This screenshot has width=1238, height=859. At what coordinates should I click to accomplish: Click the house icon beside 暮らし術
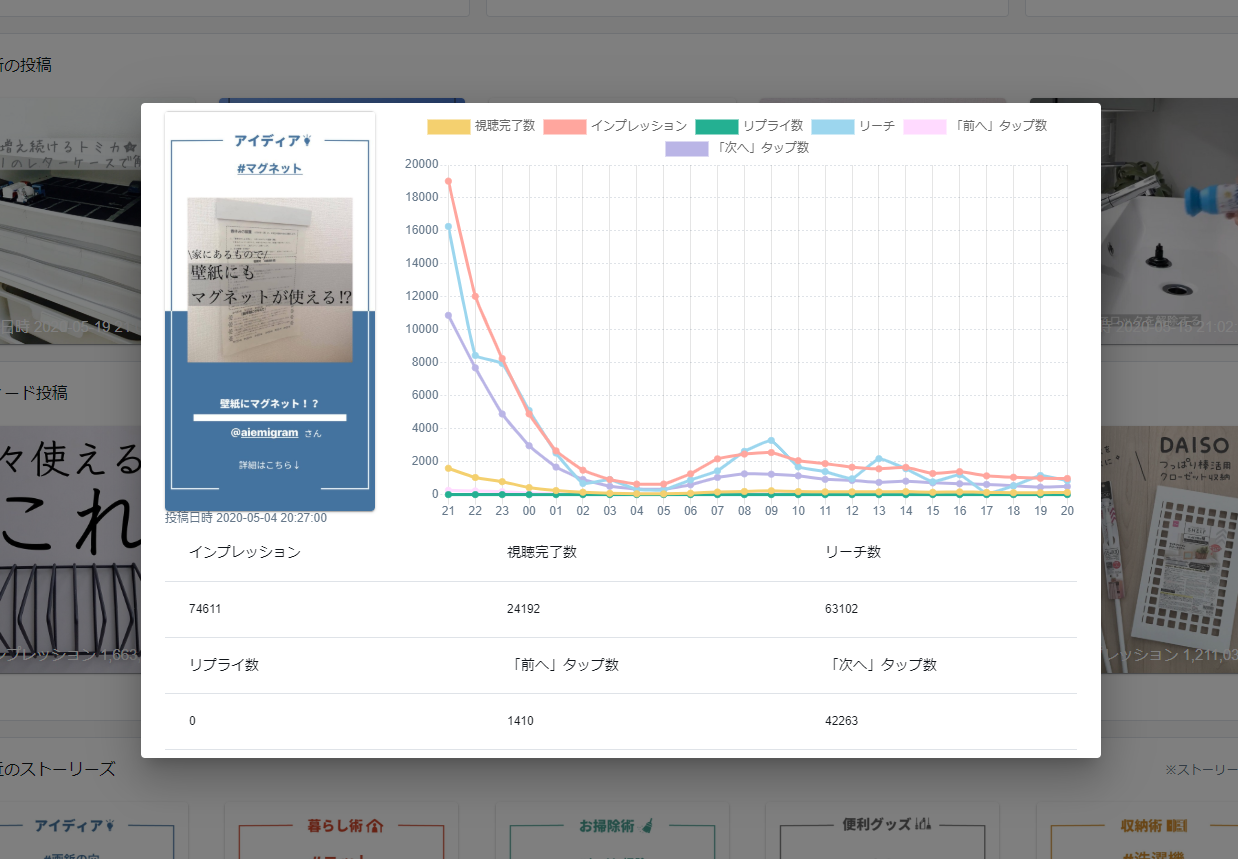(x=375, y=827)
